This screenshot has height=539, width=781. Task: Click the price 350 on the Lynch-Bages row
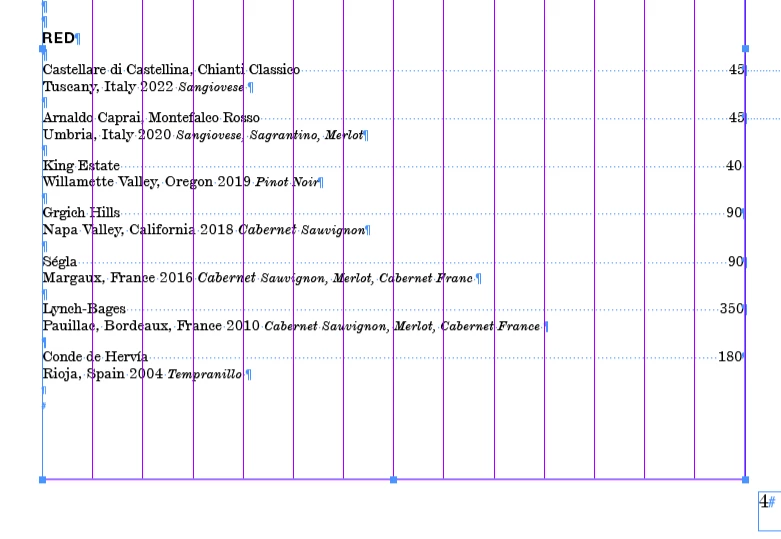[732, 309]
